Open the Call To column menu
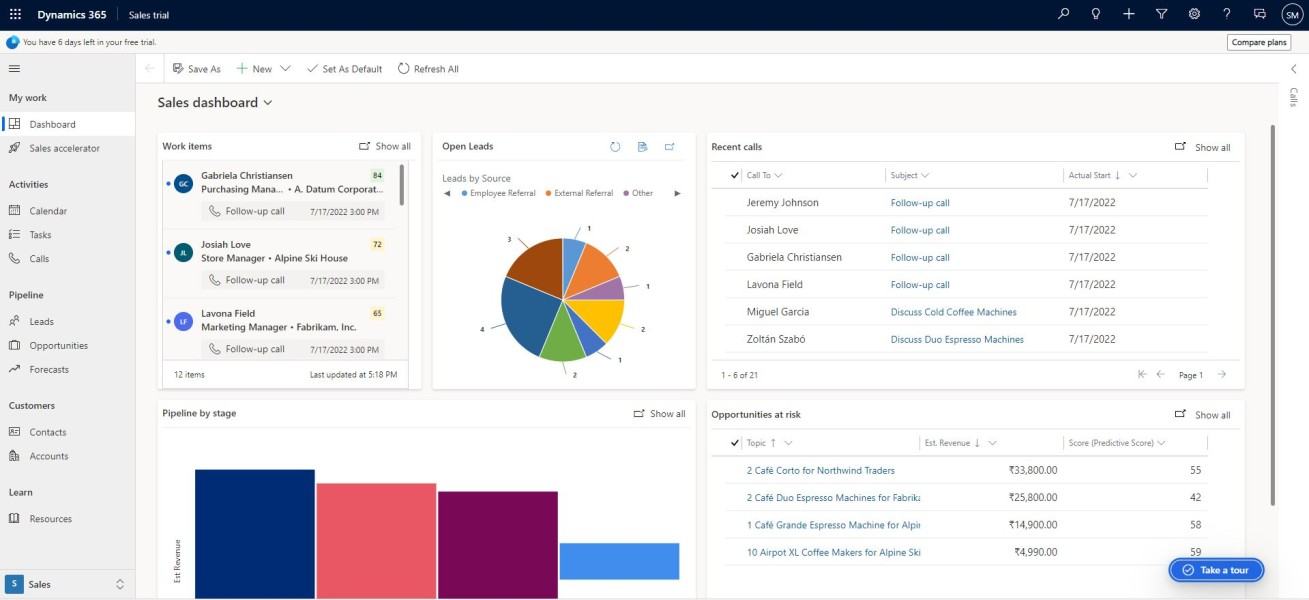 tap(778, 176)
